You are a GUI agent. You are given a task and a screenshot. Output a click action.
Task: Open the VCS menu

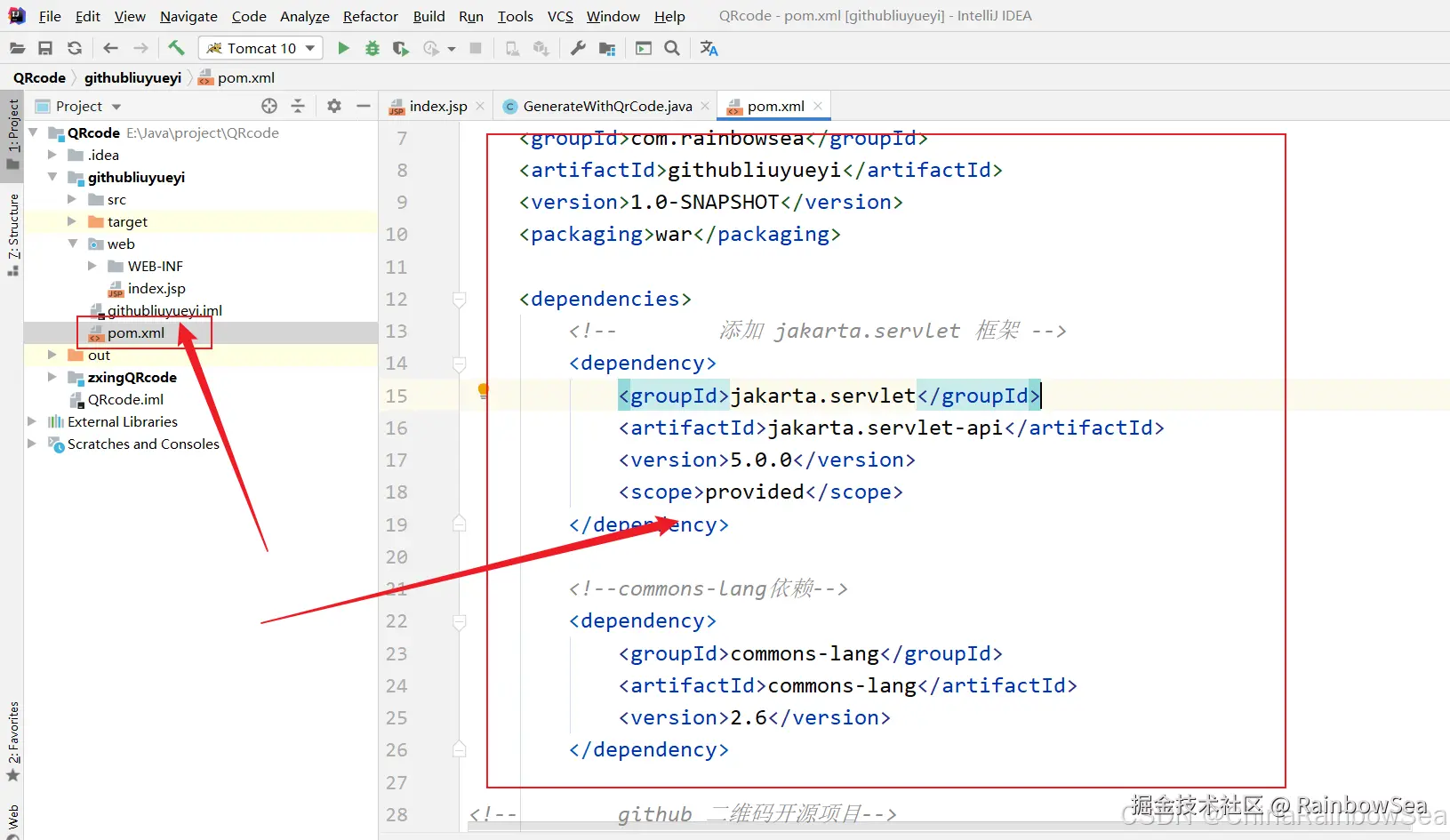click(560, 16)
